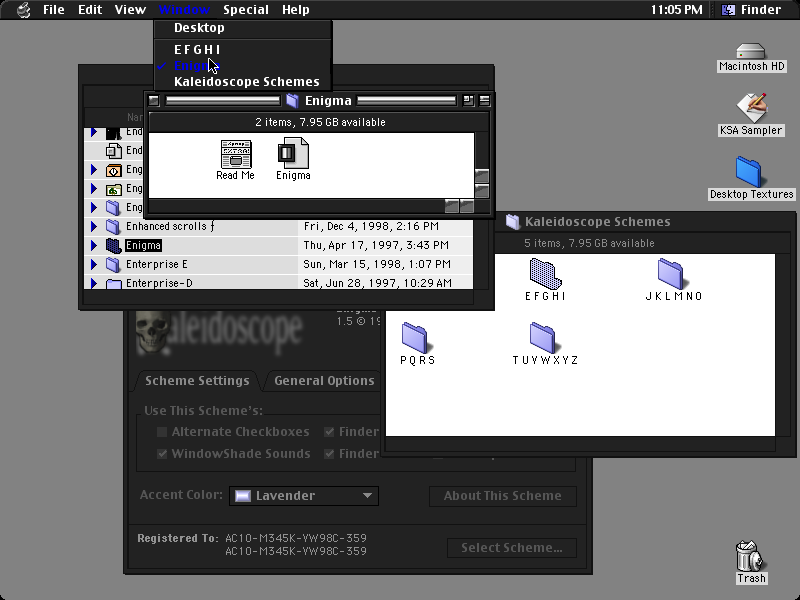This screenshot has height=600, width=800.
Task: Expand the triangle beside the orange icon row
Action: tap(94, 169)
